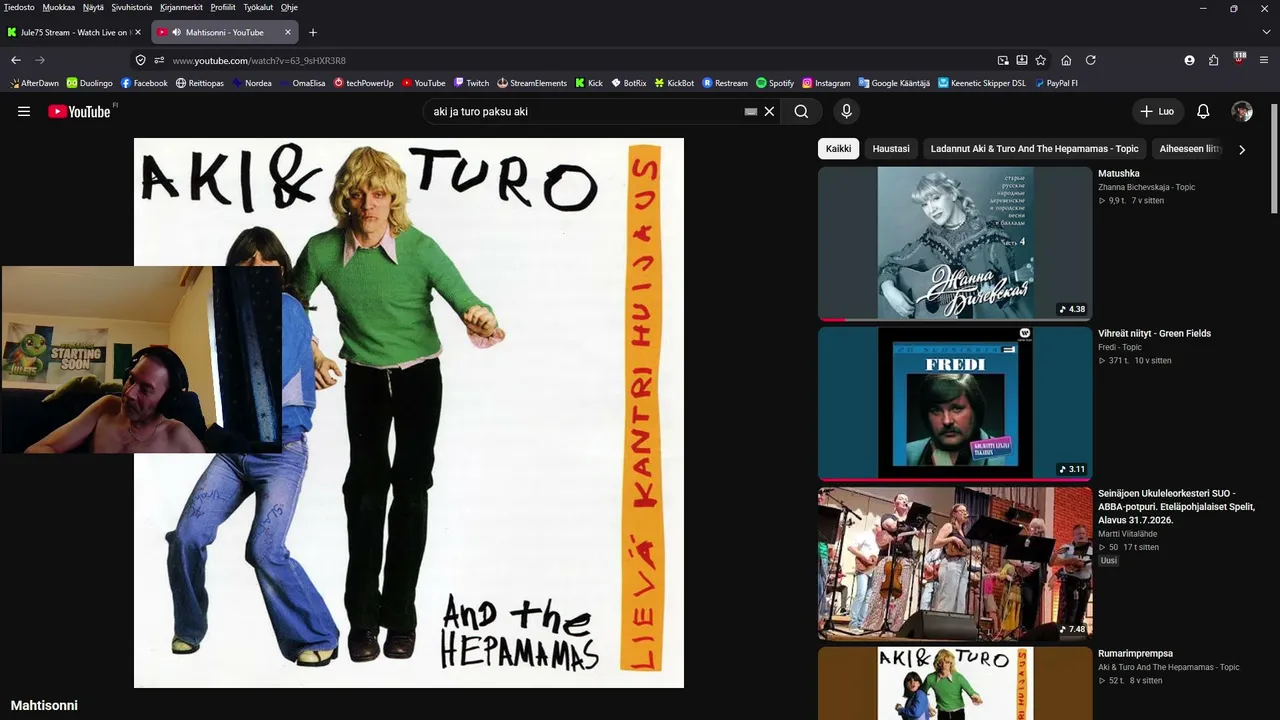List all tabs dropdown arrow

pyautogui.click(x=1266, y=32)
